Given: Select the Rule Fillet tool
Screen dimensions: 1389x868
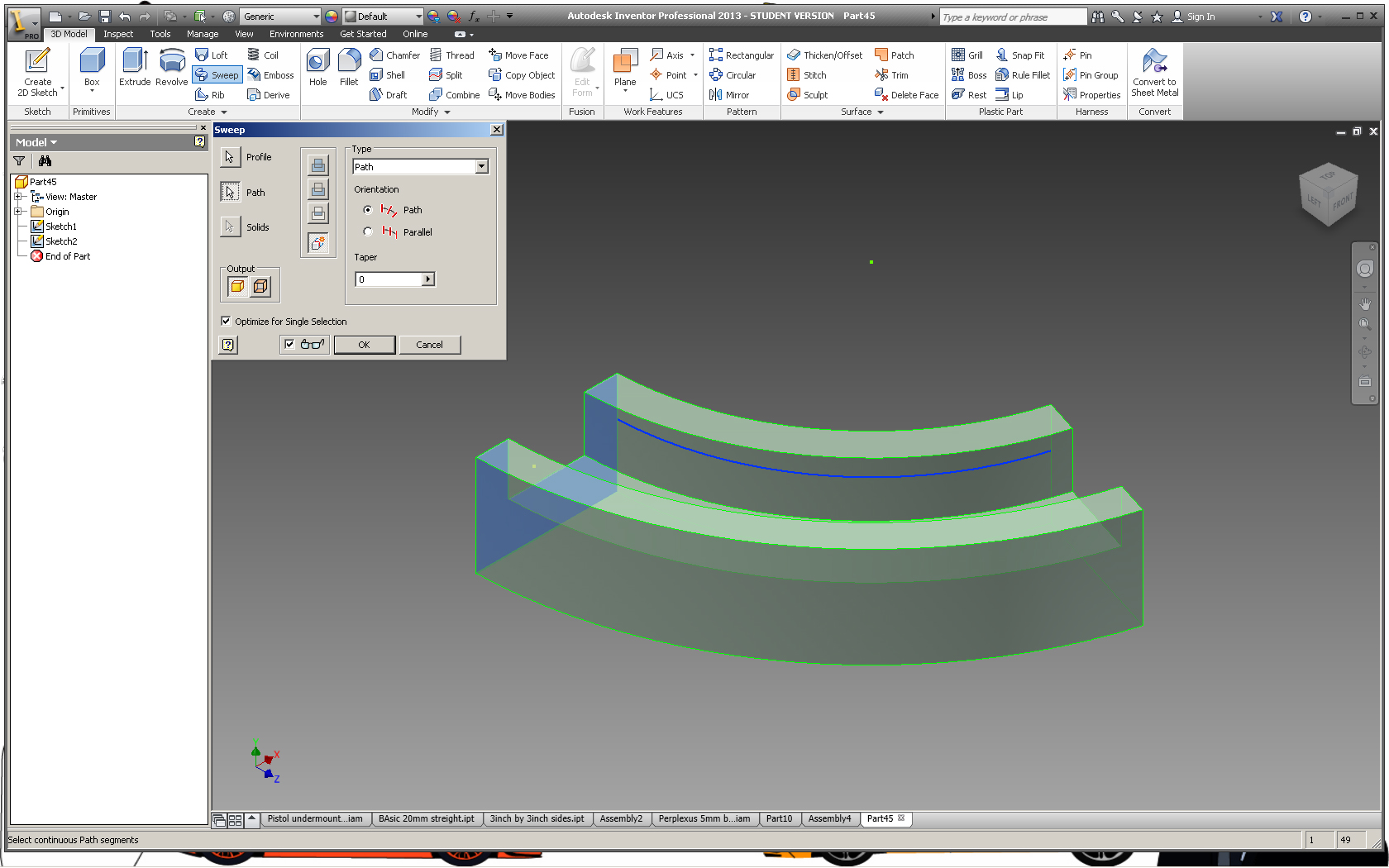Looking at the screenshot, I should pos(1023,75).
